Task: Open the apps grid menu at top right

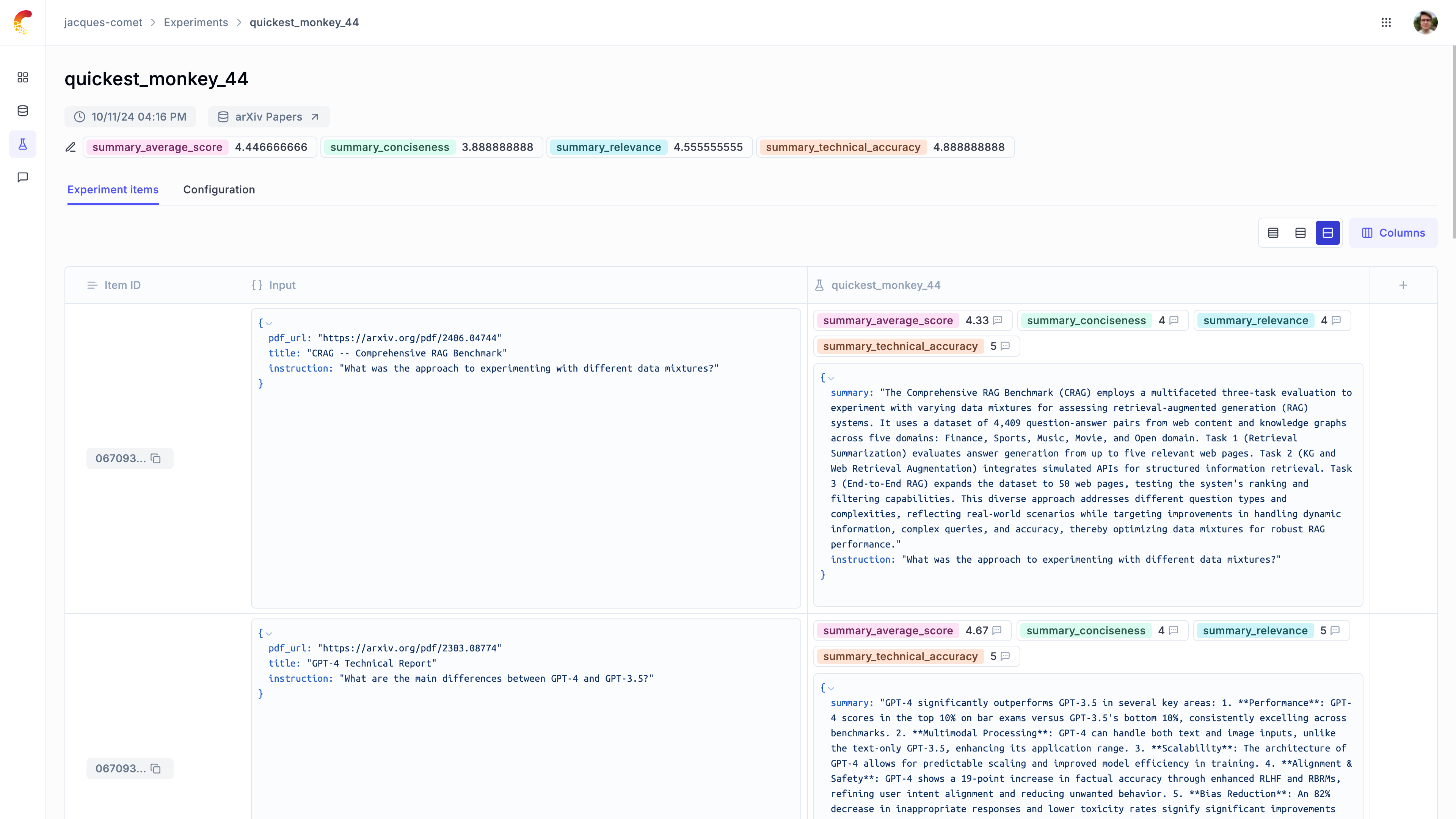Action: [x=1386, y=23]
